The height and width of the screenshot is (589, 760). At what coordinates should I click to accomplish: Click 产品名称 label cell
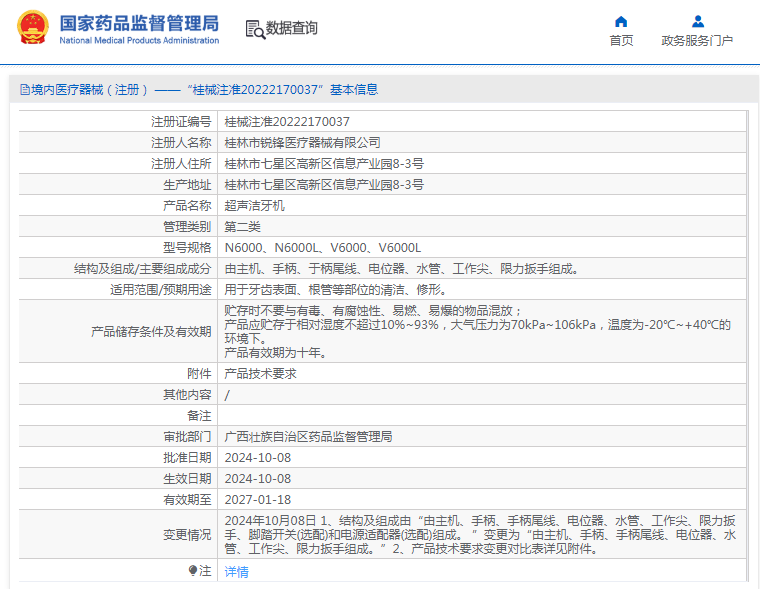187,206
